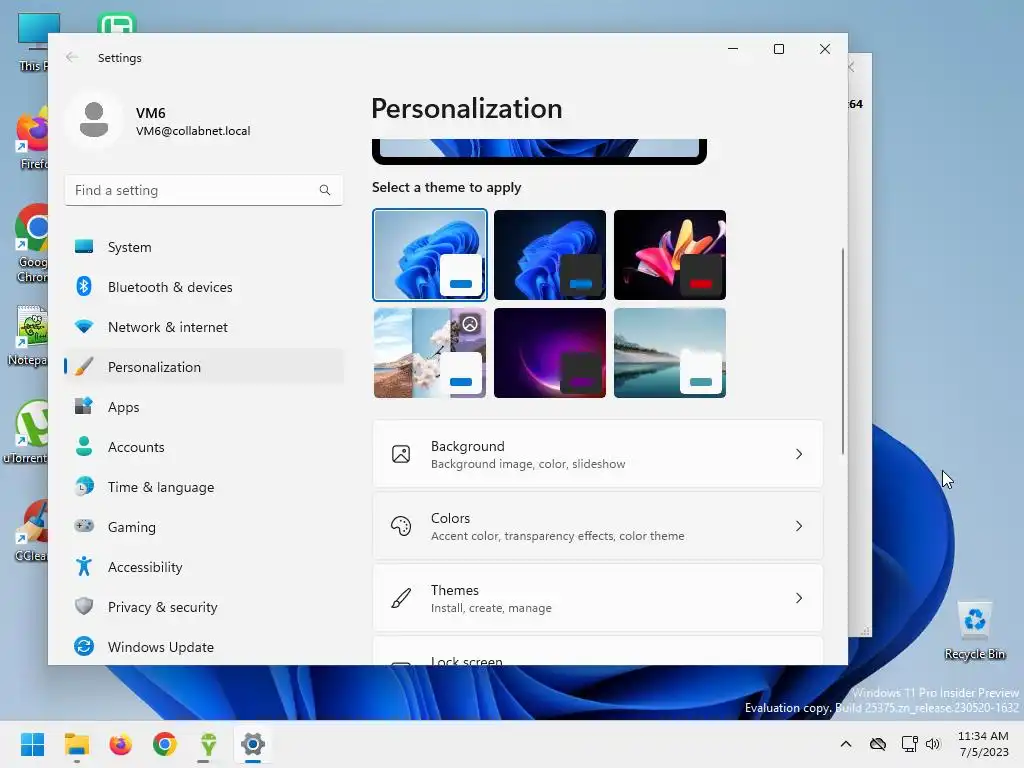Go to Network & internet settings
The height and width of the screenshot is (768, 1024).
(204, 327)
